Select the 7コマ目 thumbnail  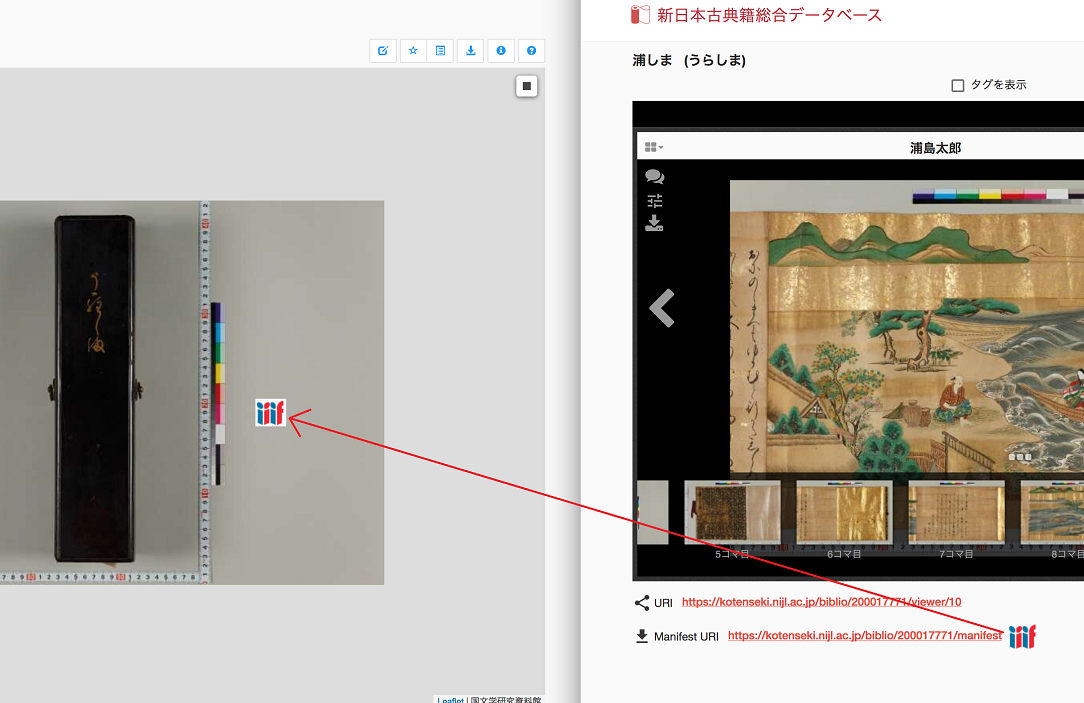(x=956, y=512)
